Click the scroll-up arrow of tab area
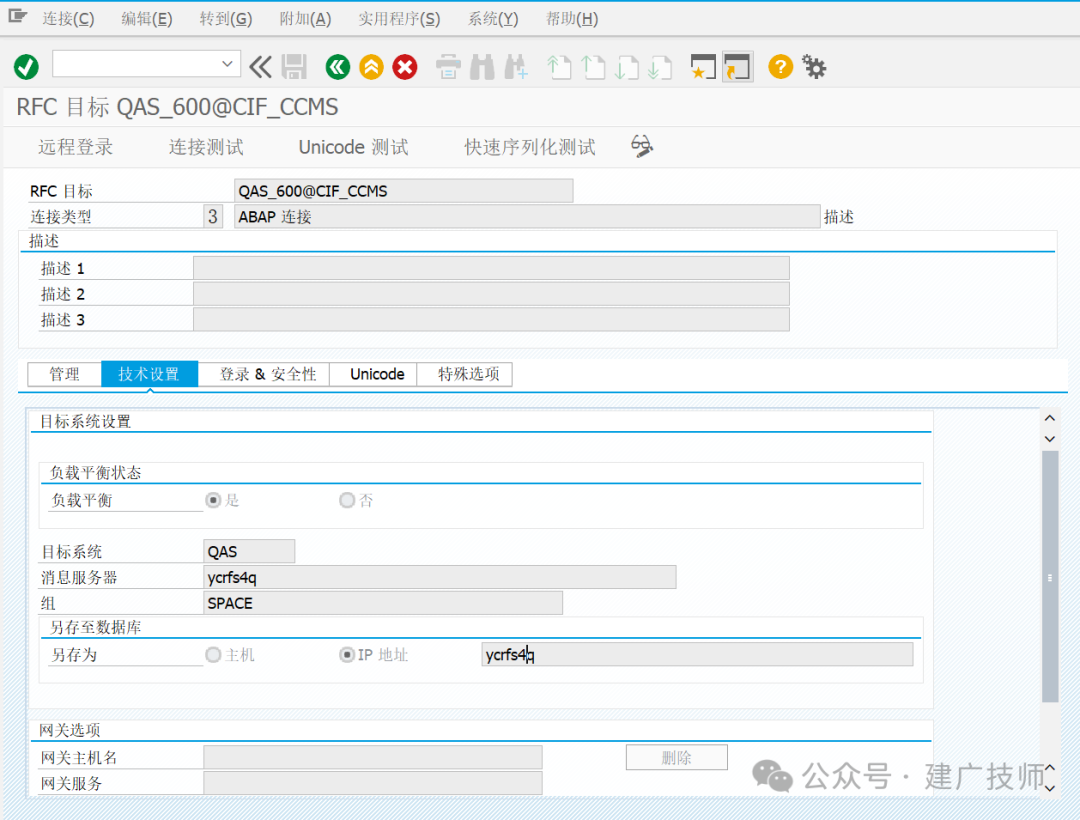Viewport: 1080px width, 820px height. [1050, 418]
